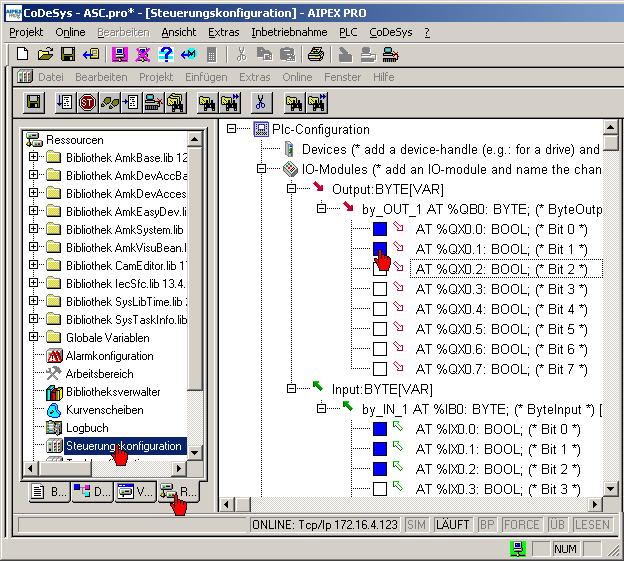
Task: Collapse the by_IN_1 node
Action: point(321,408)
